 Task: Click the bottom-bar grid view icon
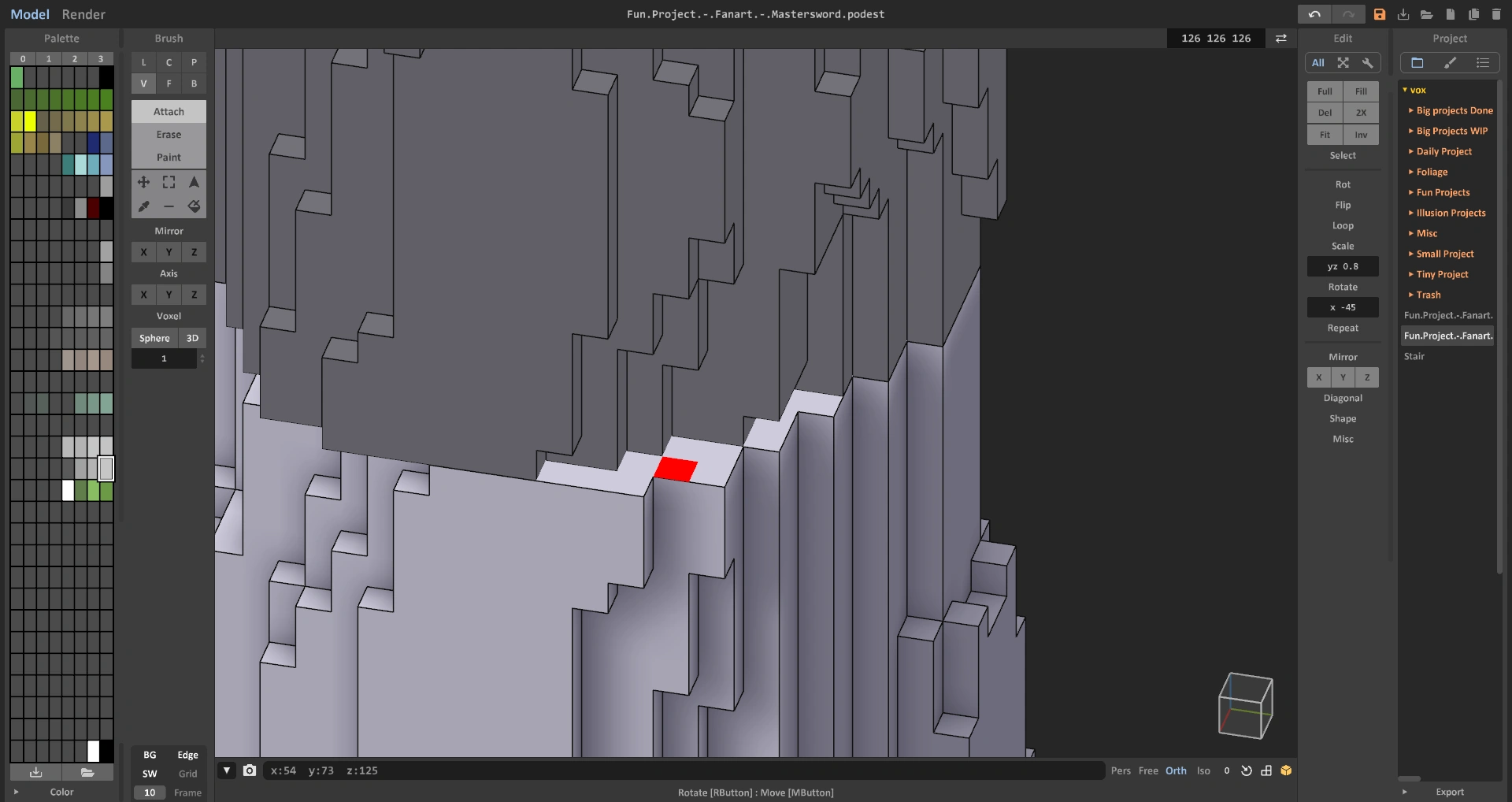coord(1266,770)
